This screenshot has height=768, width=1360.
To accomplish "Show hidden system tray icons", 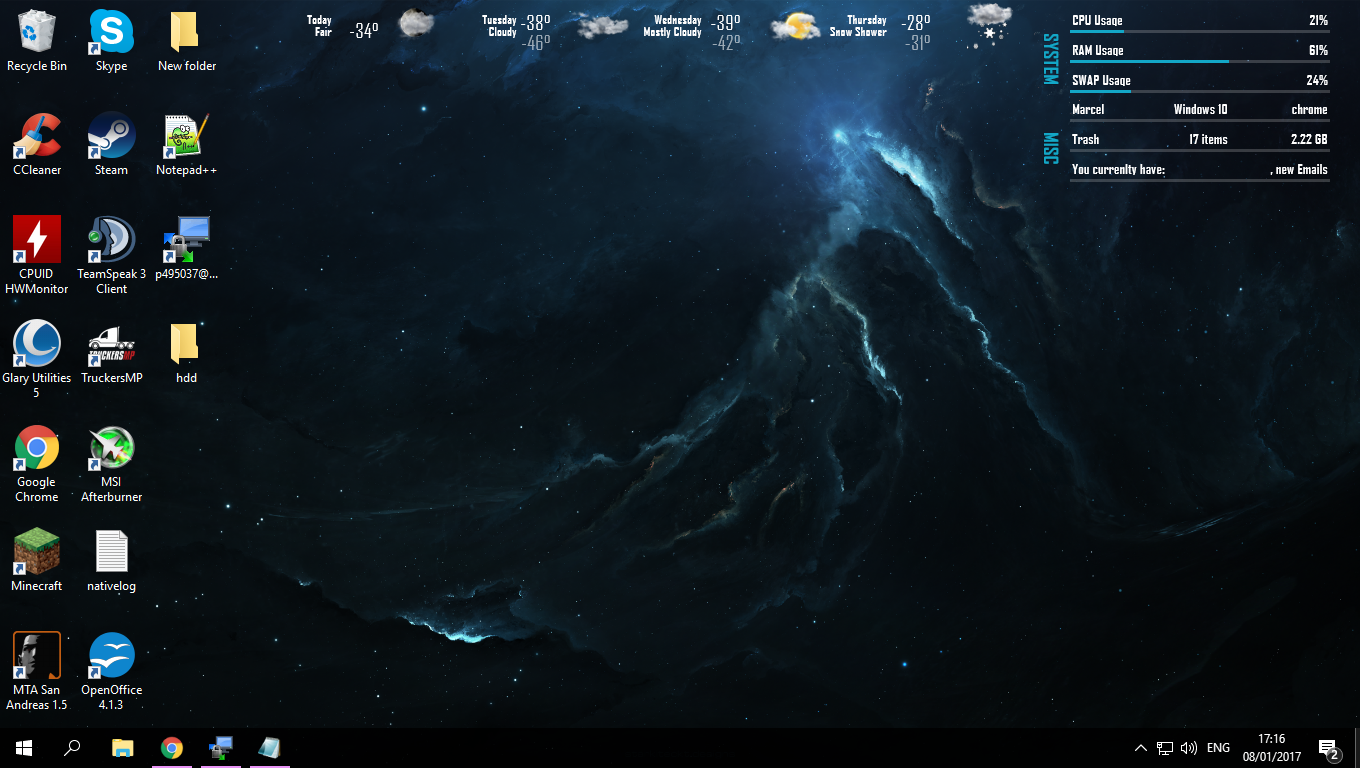I will (1140, 748).
